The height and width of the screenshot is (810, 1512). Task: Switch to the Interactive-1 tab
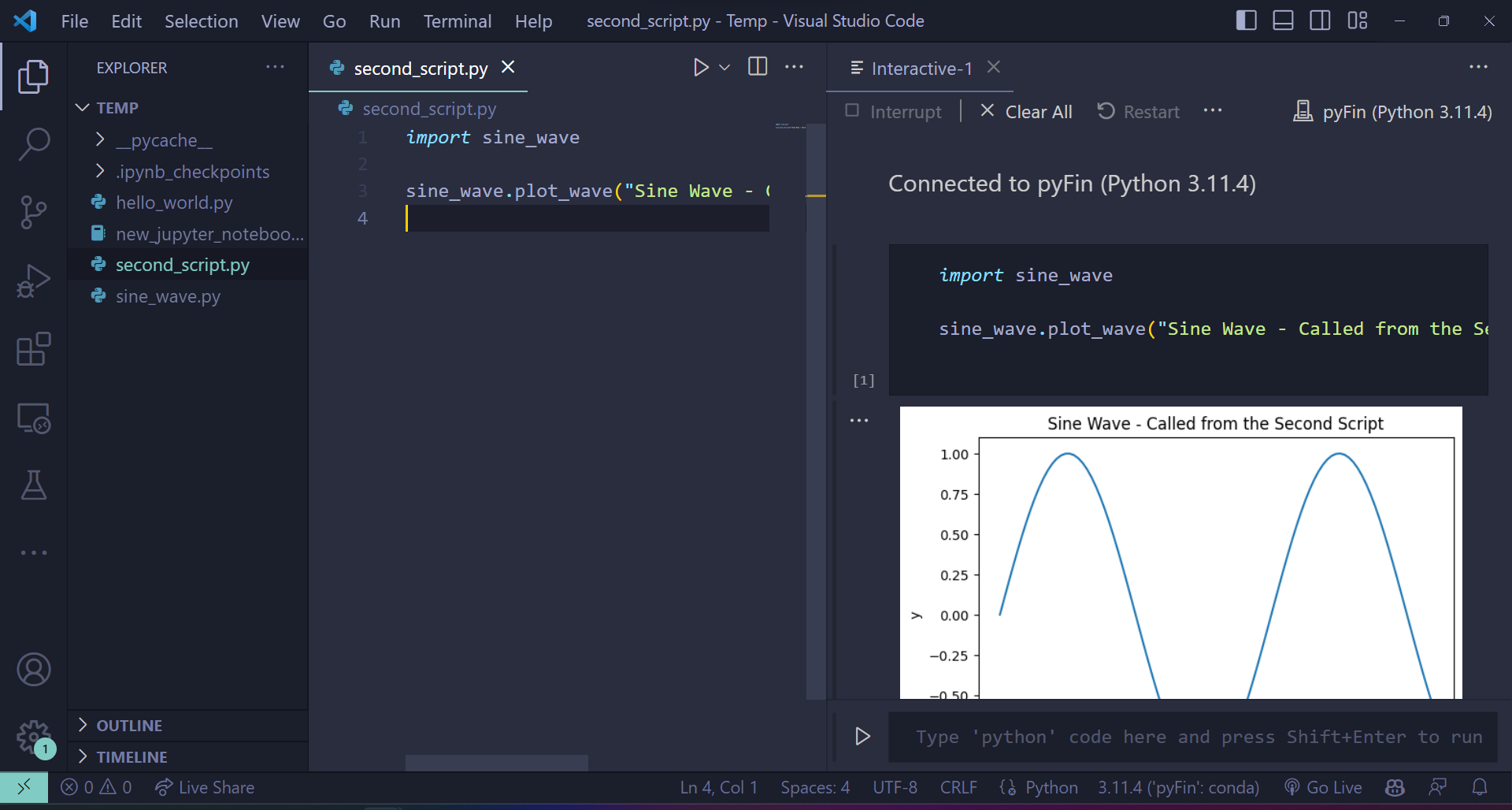coord(921,69)
